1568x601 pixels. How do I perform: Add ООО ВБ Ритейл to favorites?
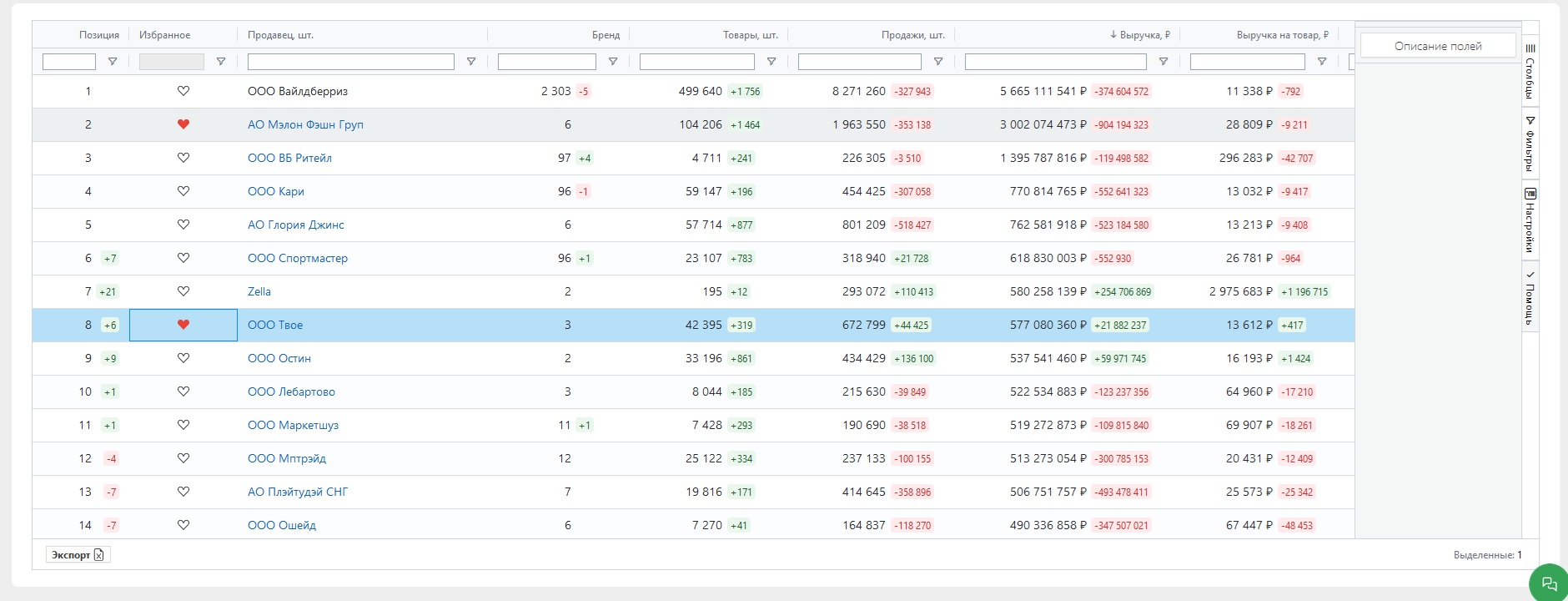point(183,158)
